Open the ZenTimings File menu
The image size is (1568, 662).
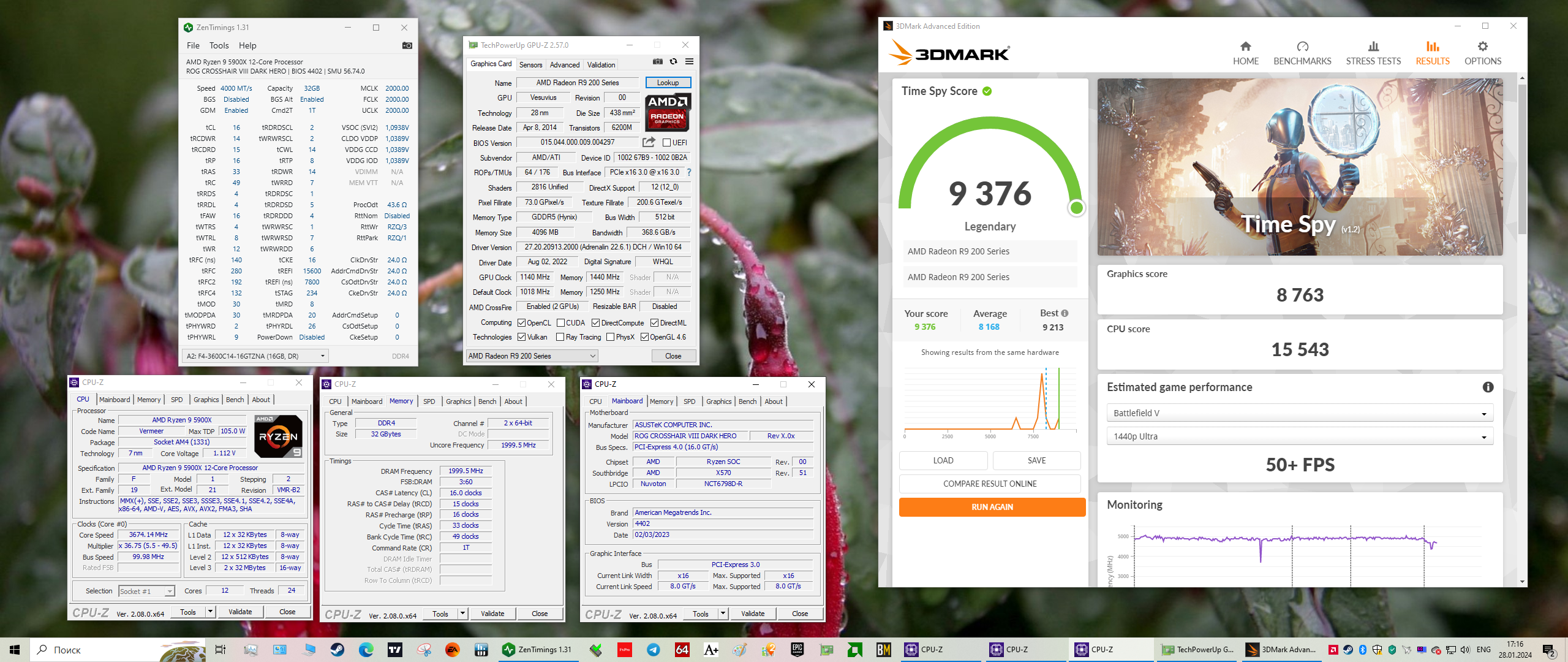(193, 45)
